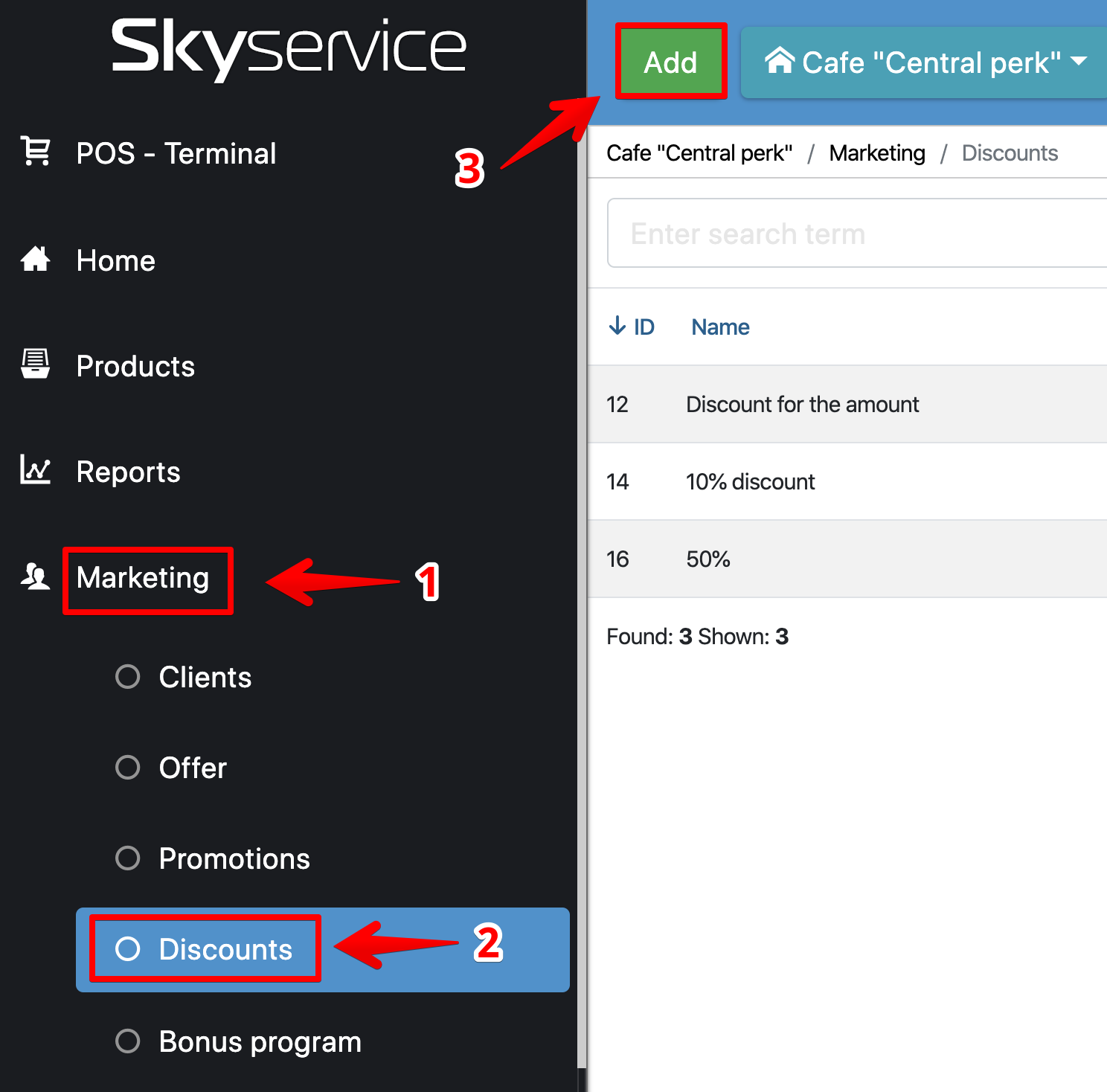Image resolution: width=1107 pixels, height=1092 pixels.
Task: Click the Enter search term field
Action: click(856, 234)
